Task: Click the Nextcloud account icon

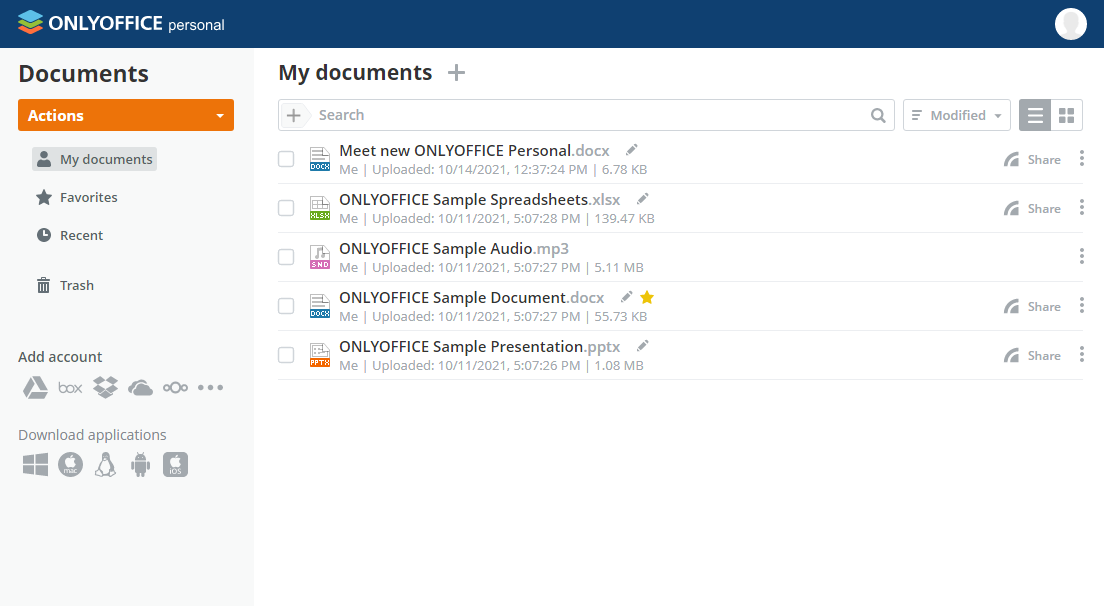Action: [x=175, y=388]
